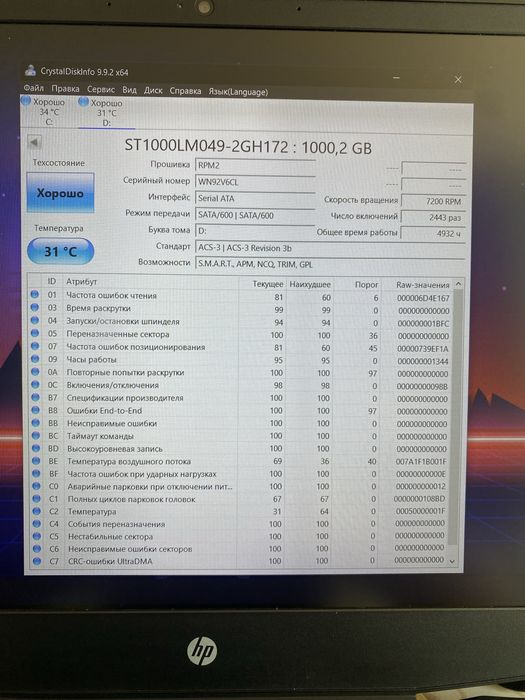Click the Прошивка field RPM2
525x700 pixels.
coord(255,166)
